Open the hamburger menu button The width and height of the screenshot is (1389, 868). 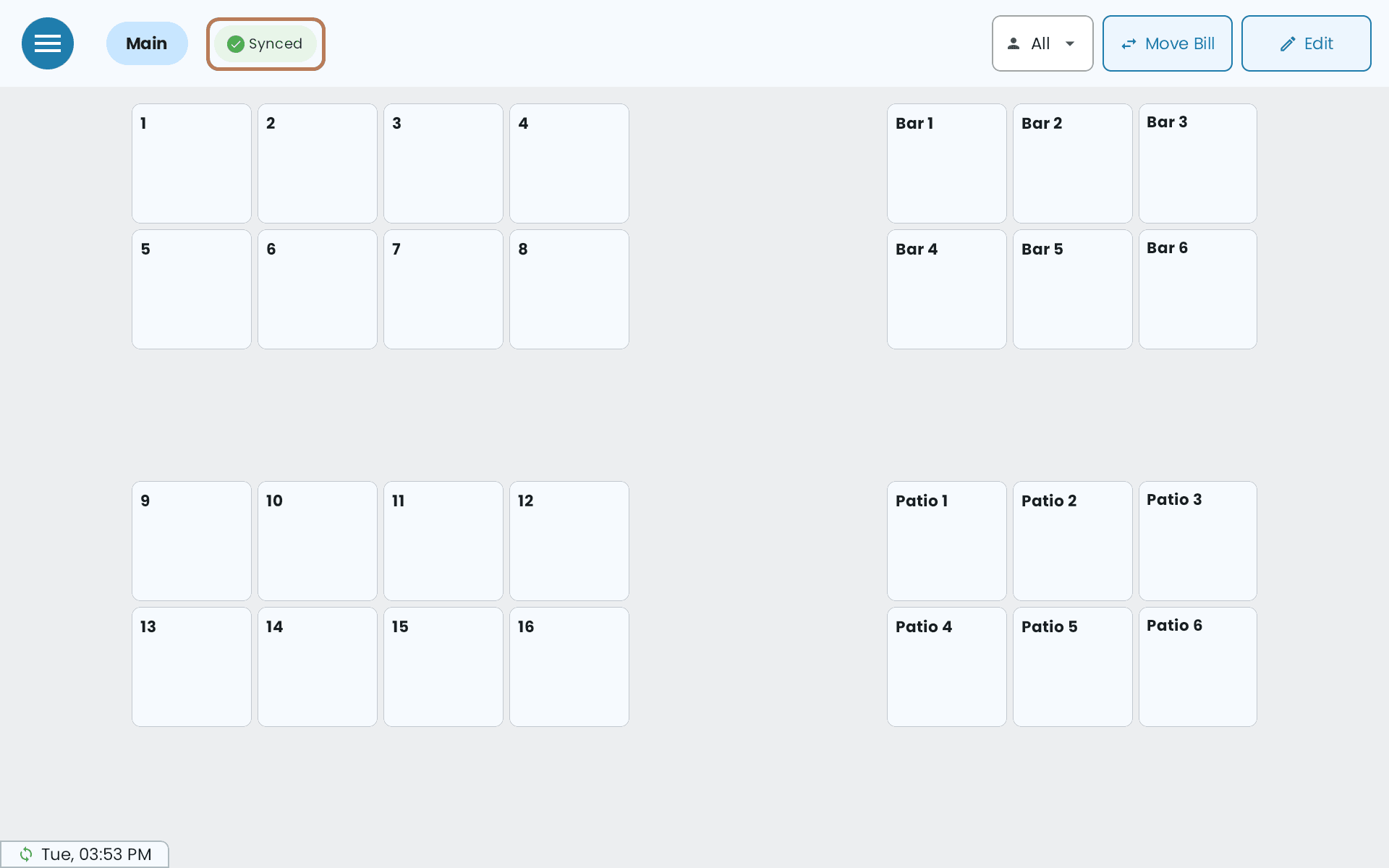click(48, 43)
